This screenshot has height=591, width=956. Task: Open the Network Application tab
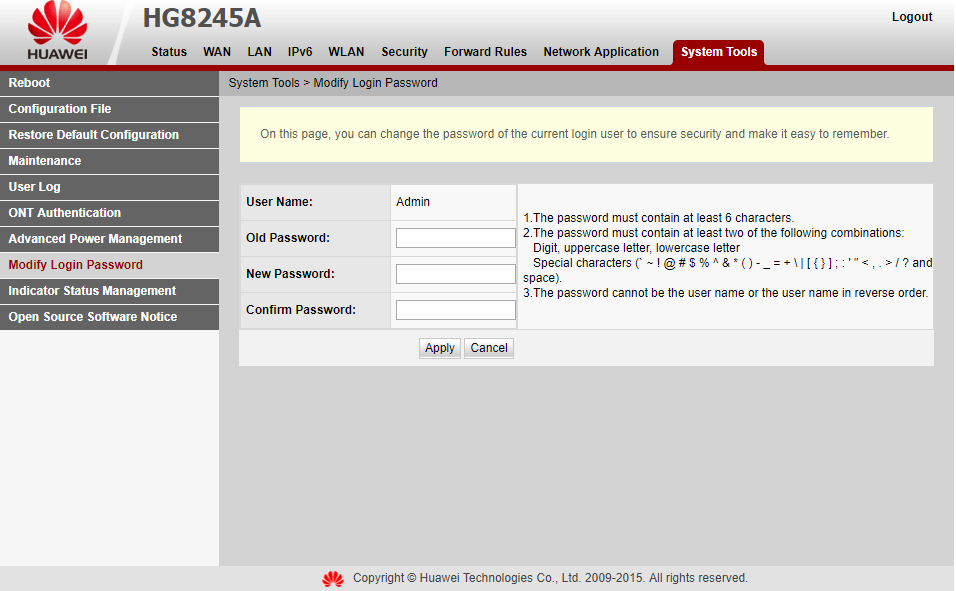click(x=601, y=52)
